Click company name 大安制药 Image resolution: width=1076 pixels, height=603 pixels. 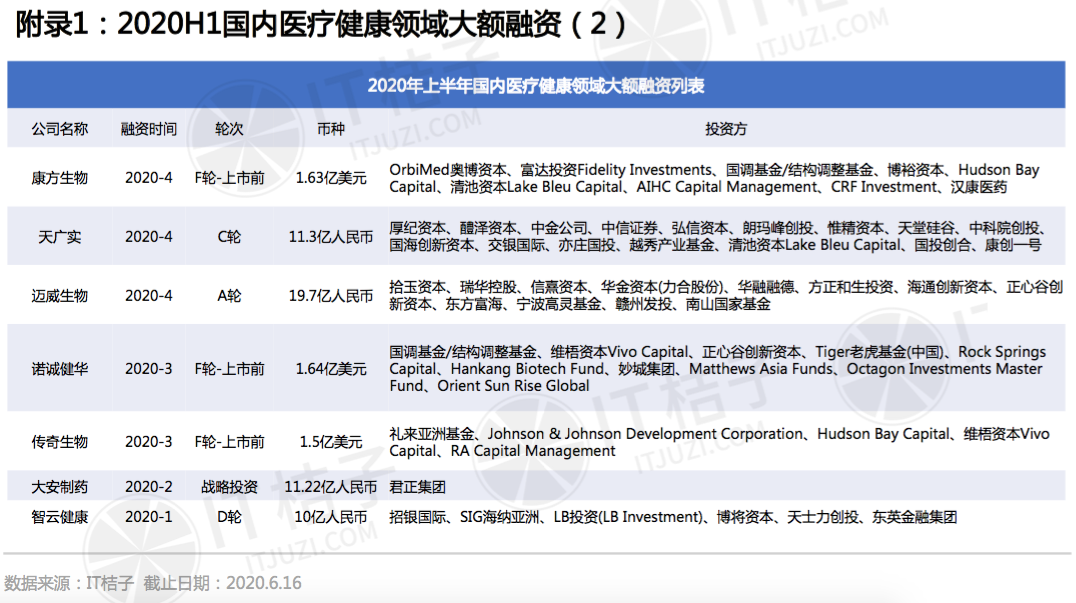tap(60, 487)
